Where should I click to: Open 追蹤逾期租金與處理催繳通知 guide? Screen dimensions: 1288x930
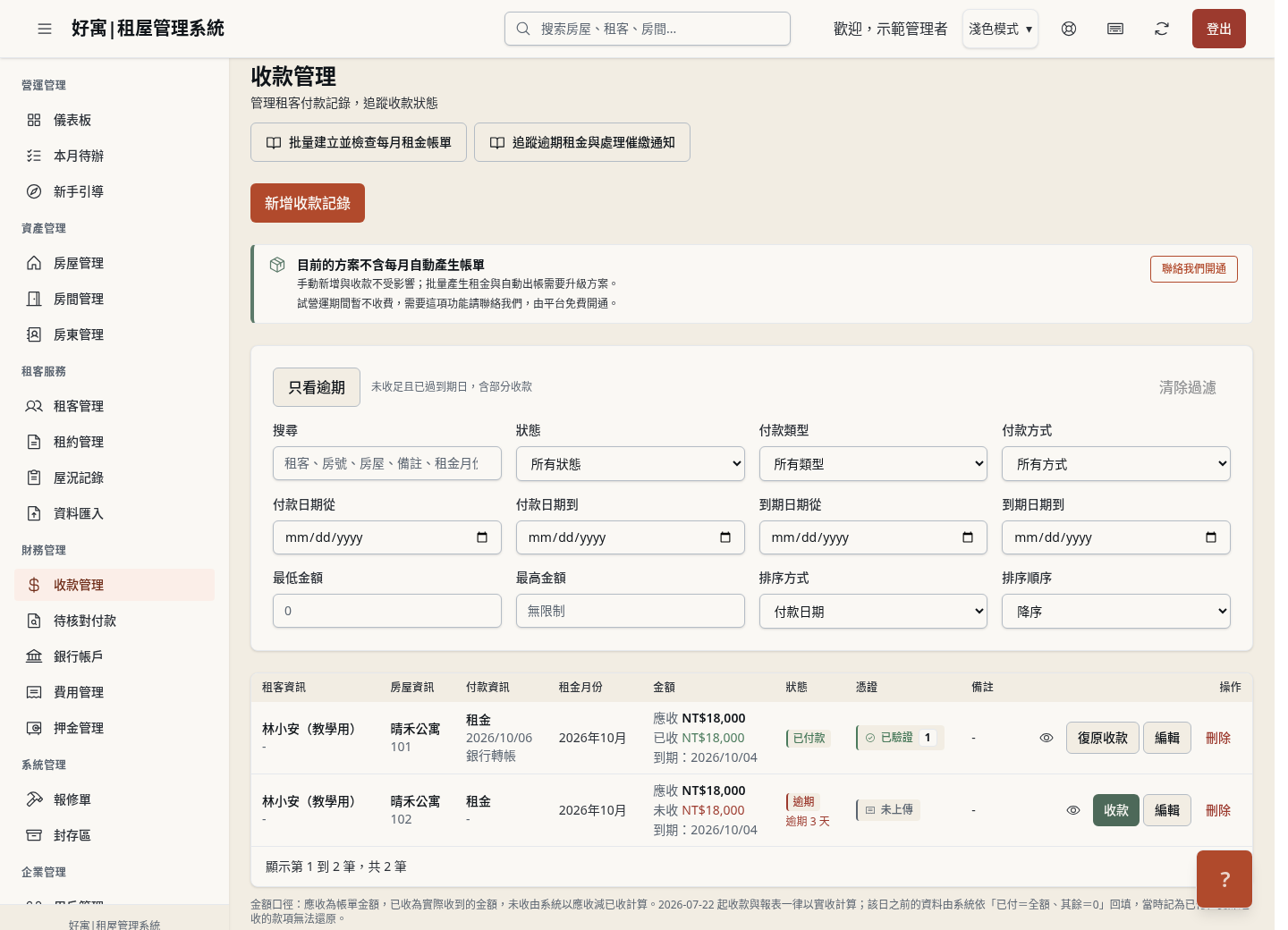point(582,142)
